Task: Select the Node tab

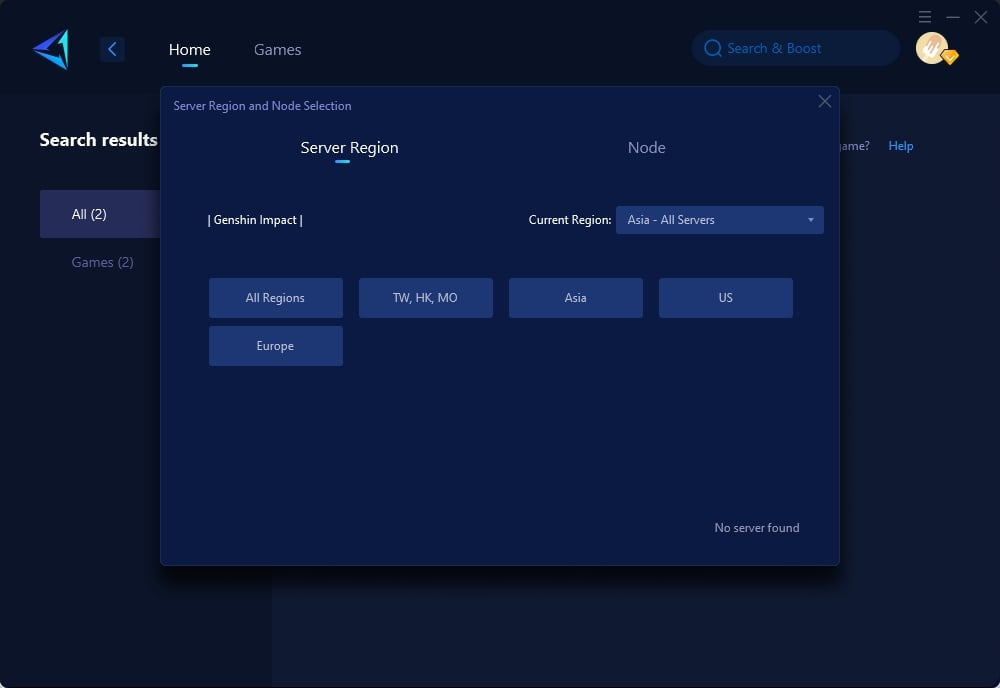Action: pos(646,147)
